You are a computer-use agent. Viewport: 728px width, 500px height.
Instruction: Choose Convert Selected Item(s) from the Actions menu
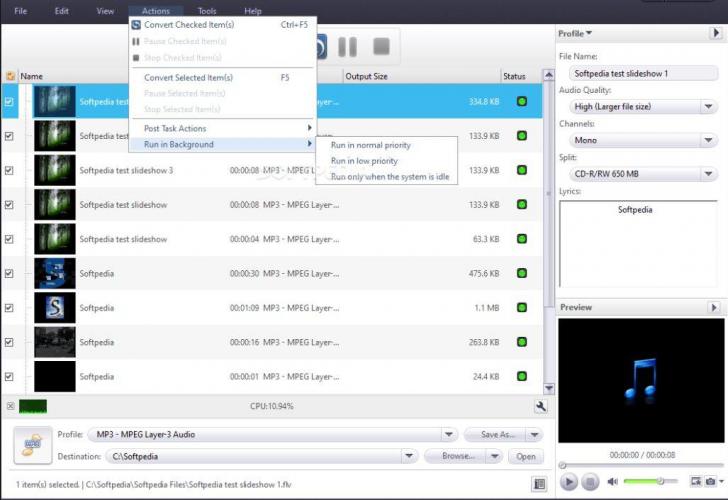coord(223,78)
